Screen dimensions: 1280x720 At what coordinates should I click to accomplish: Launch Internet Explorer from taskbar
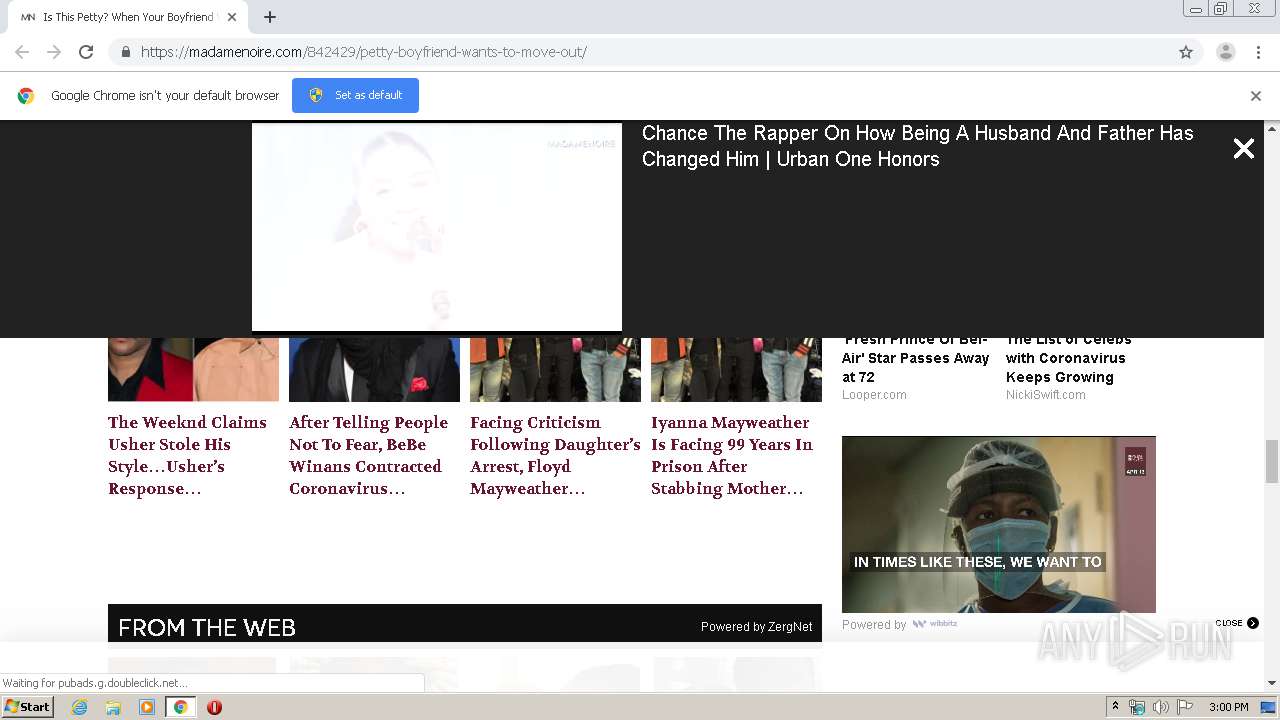pyautogui.click(x=80, y=707)
